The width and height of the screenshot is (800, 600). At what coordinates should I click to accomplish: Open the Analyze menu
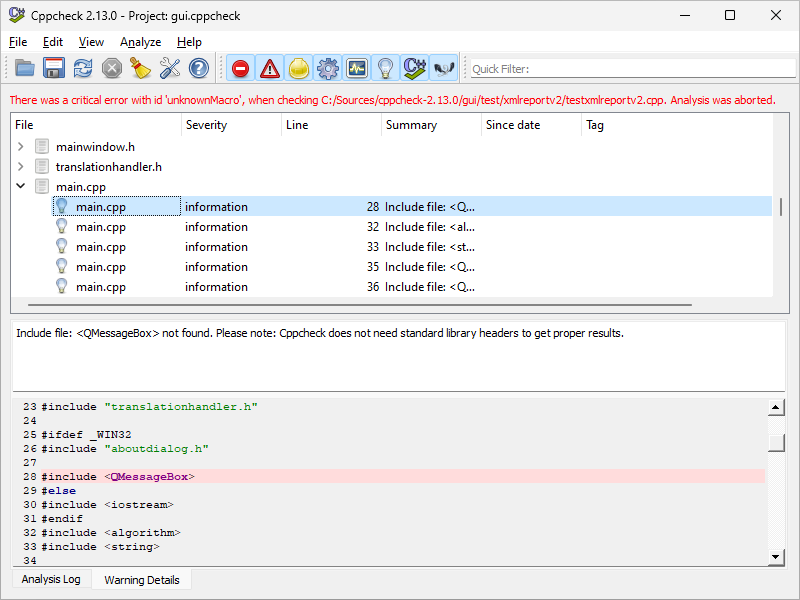140,42
